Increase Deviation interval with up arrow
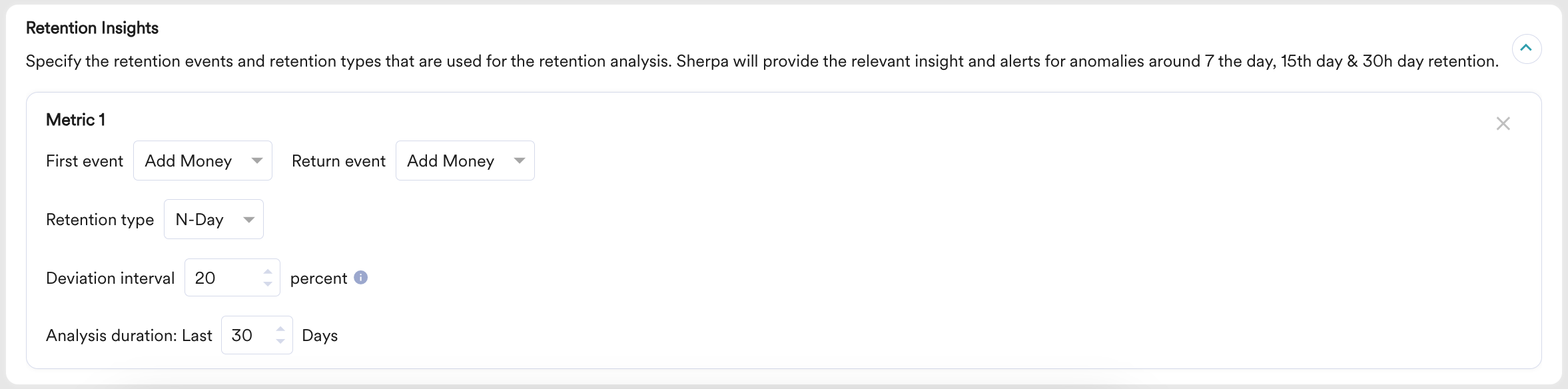This screenshot has height=389, width=1568. click(268, 272)
